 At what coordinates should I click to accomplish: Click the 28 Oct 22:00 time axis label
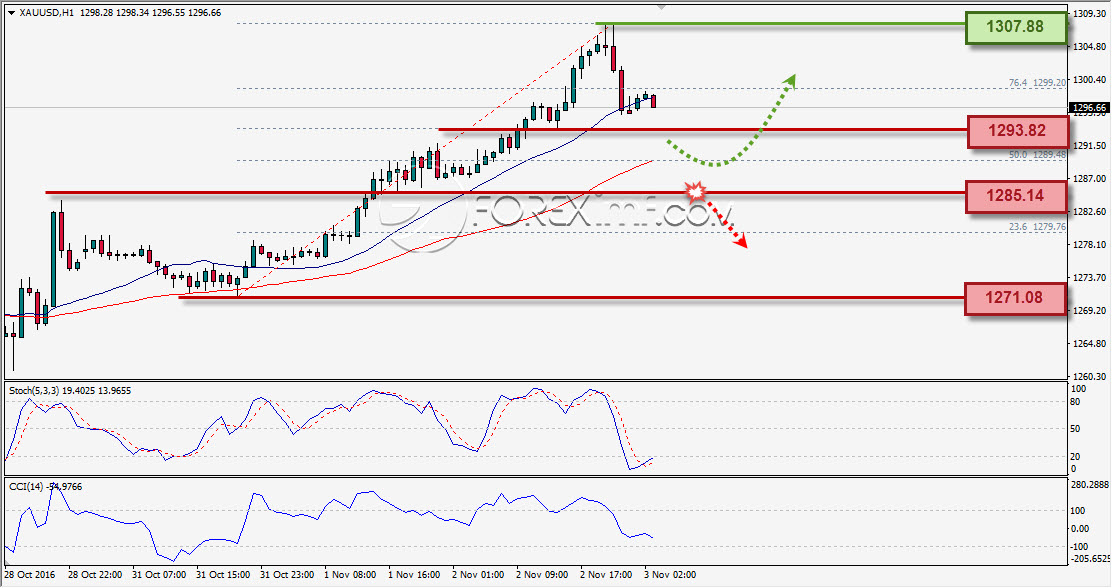(x=95, y=575)
